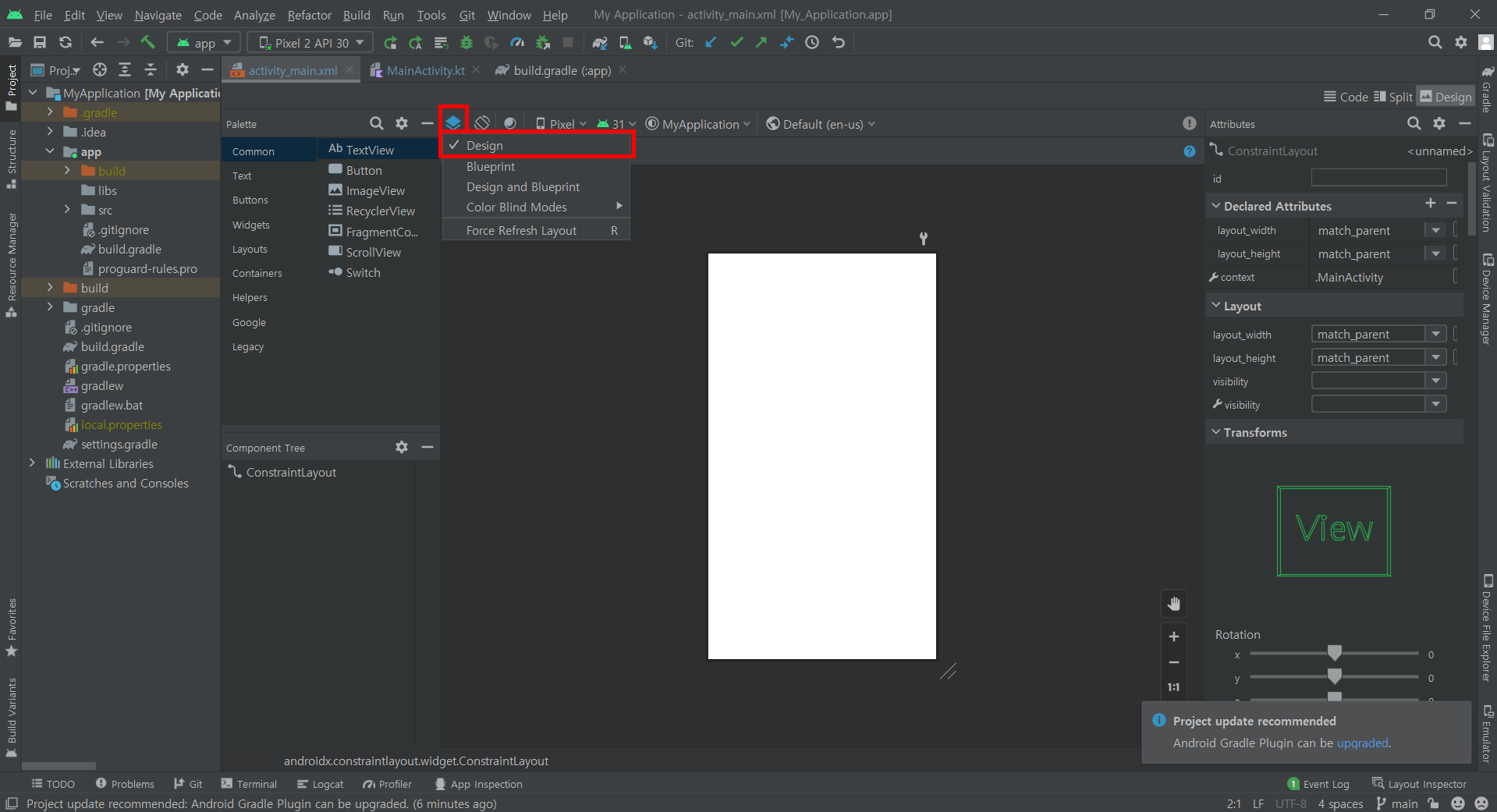This screenshot has width=1497, height=812.
Task: Choose Force Refresh Layout
Action: click(x=537, y=230)
